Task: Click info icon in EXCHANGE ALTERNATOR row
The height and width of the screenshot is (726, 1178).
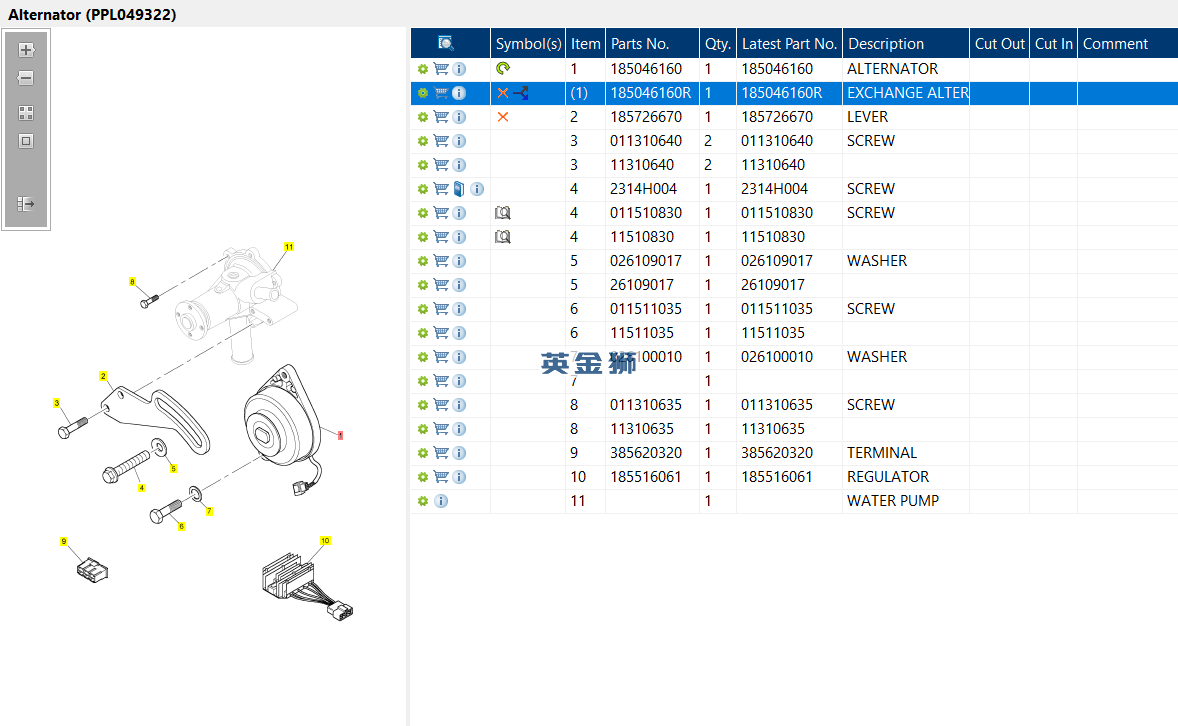Action: pos(459,93)
